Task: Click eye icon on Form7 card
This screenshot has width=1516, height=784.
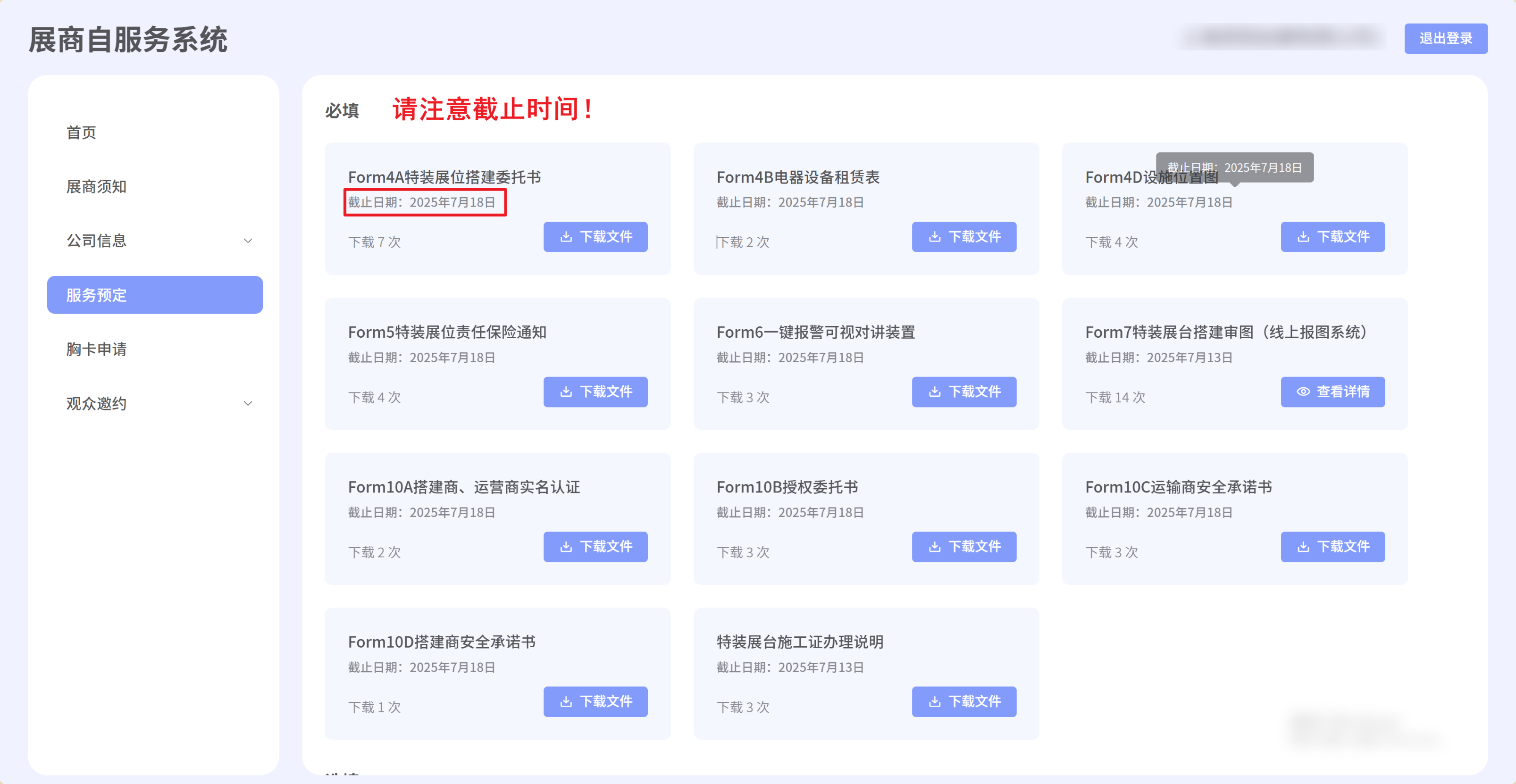Action: (1303, 392)
